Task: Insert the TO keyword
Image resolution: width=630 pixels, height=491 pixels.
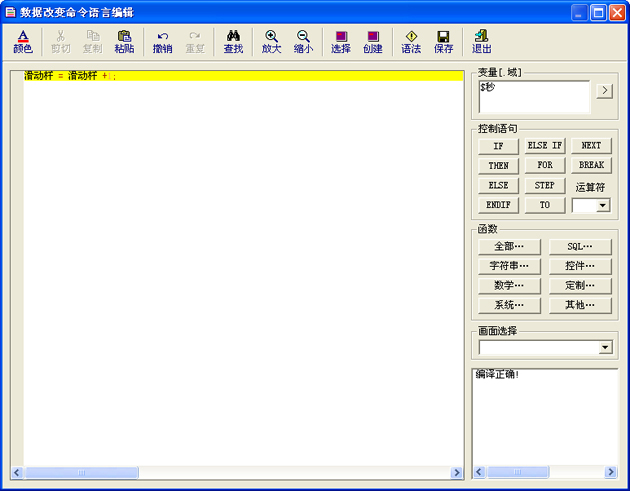Action: pyautogui.click(x=545, y=205)
